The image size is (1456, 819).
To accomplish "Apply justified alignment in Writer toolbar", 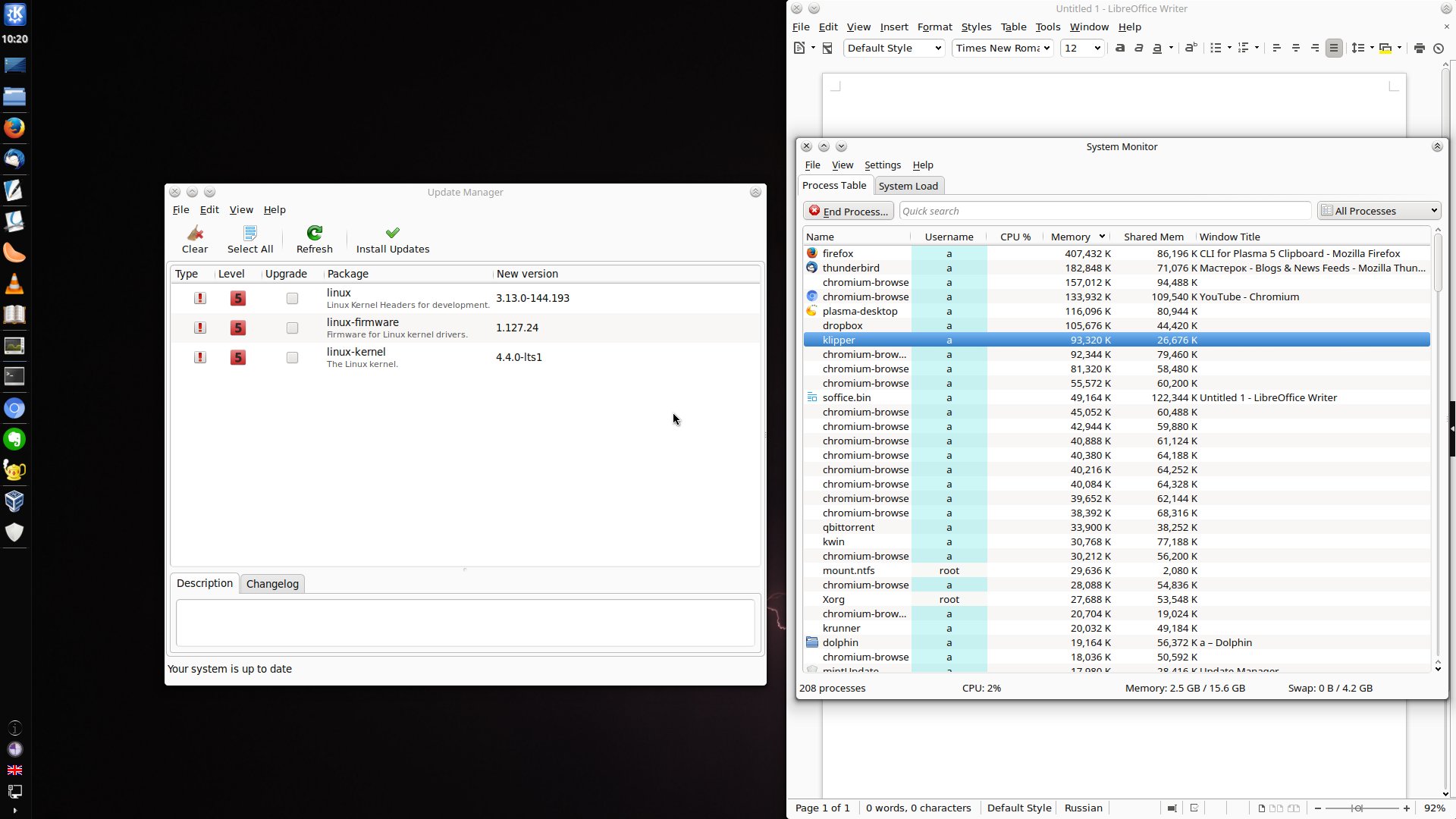I will click(x=1334, y=48).
